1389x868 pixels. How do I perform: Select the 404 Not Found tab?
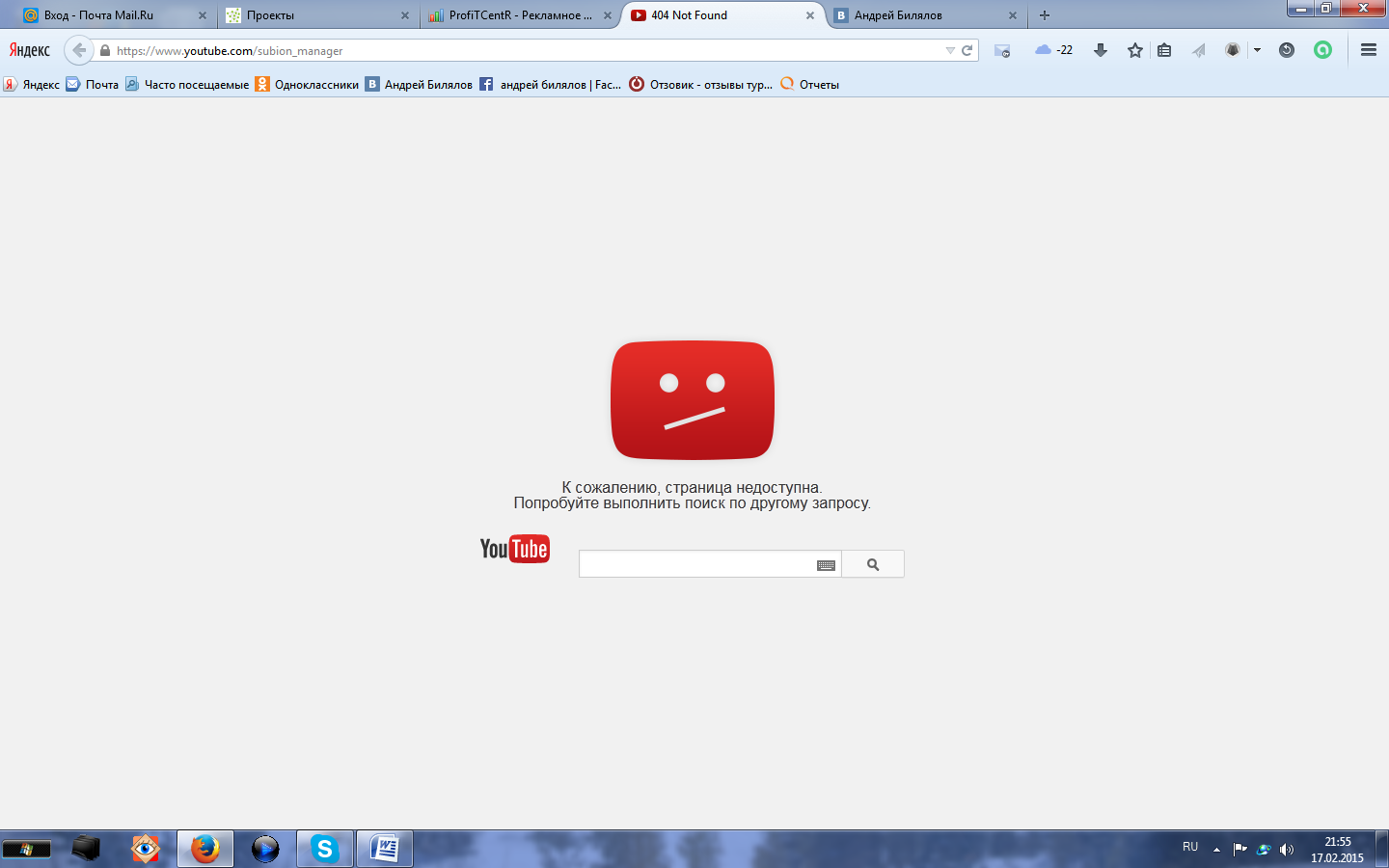(722, 15)
